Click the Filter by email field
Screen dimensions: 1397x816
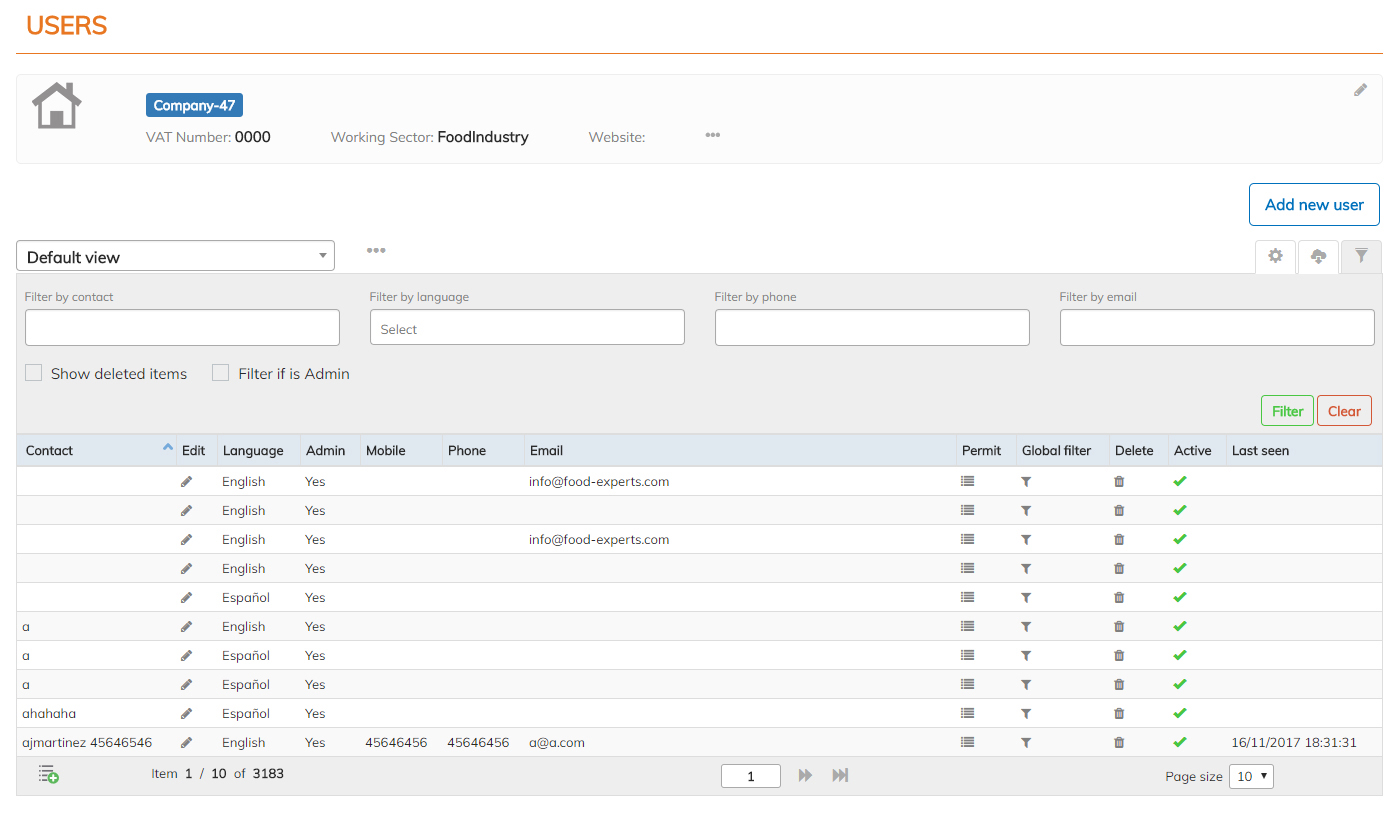[1216, 328]
